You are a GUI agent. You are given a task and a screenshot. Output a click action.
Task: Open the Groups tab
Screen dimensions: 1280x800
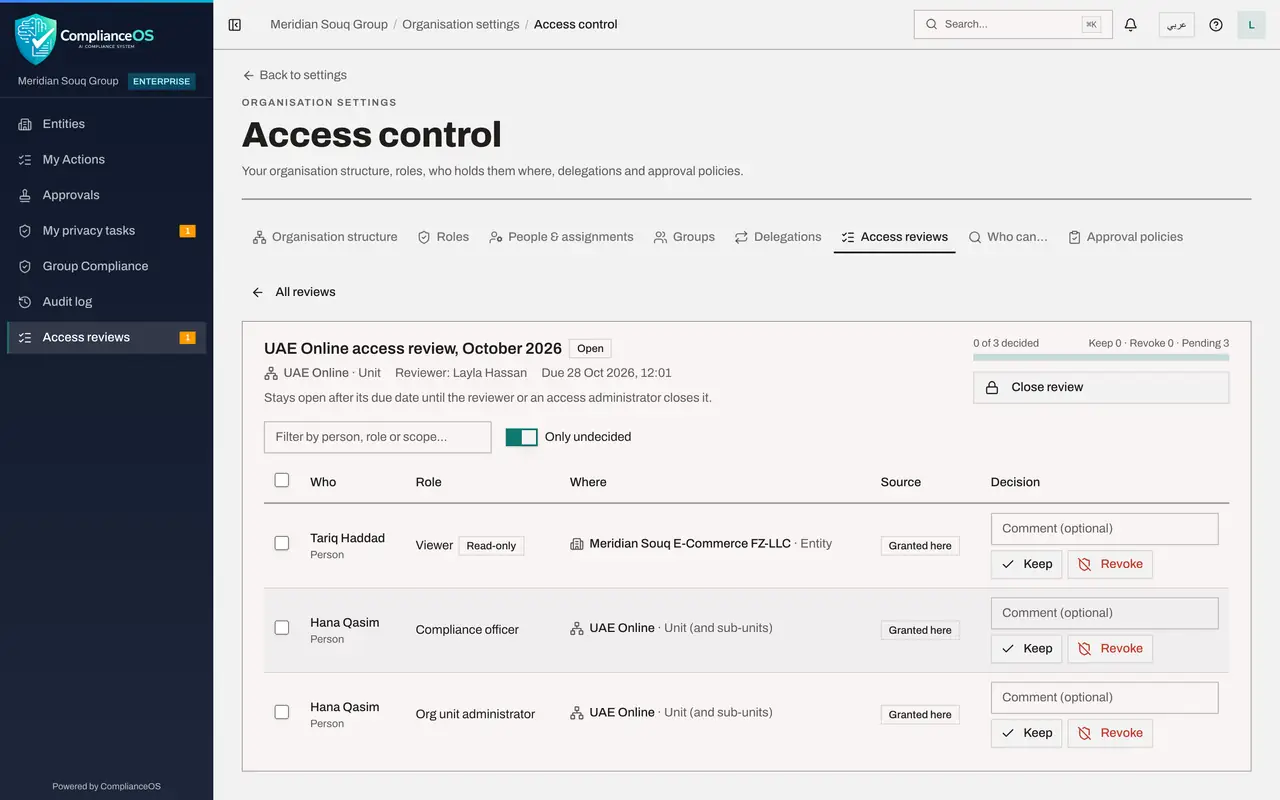(684, 237)
